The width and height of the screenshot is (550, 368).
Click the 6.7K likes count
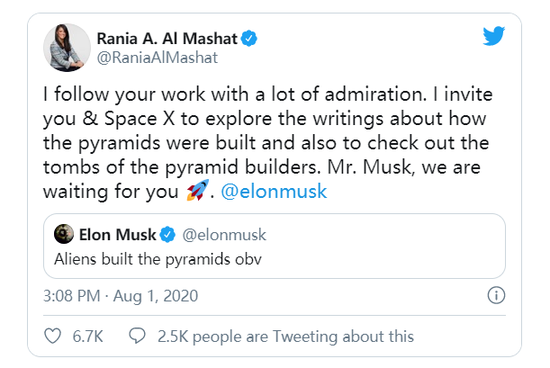(88, 336)
